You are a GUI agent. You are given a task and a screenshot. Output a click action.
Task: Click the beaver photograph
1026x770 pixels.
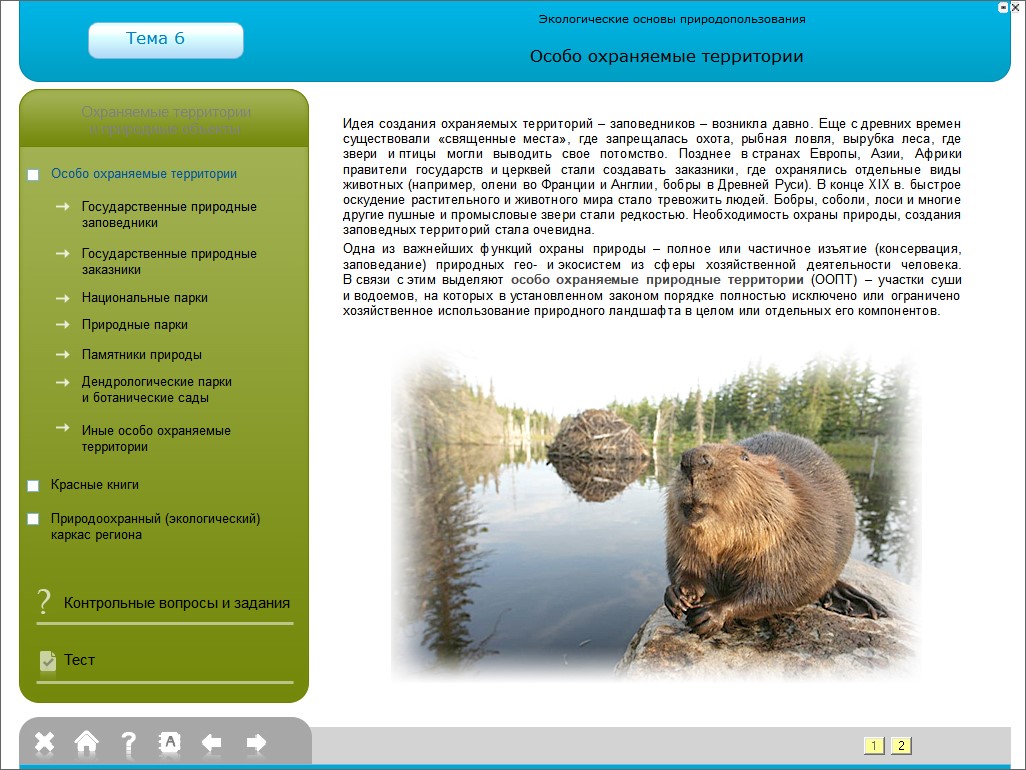pos(655,510)
